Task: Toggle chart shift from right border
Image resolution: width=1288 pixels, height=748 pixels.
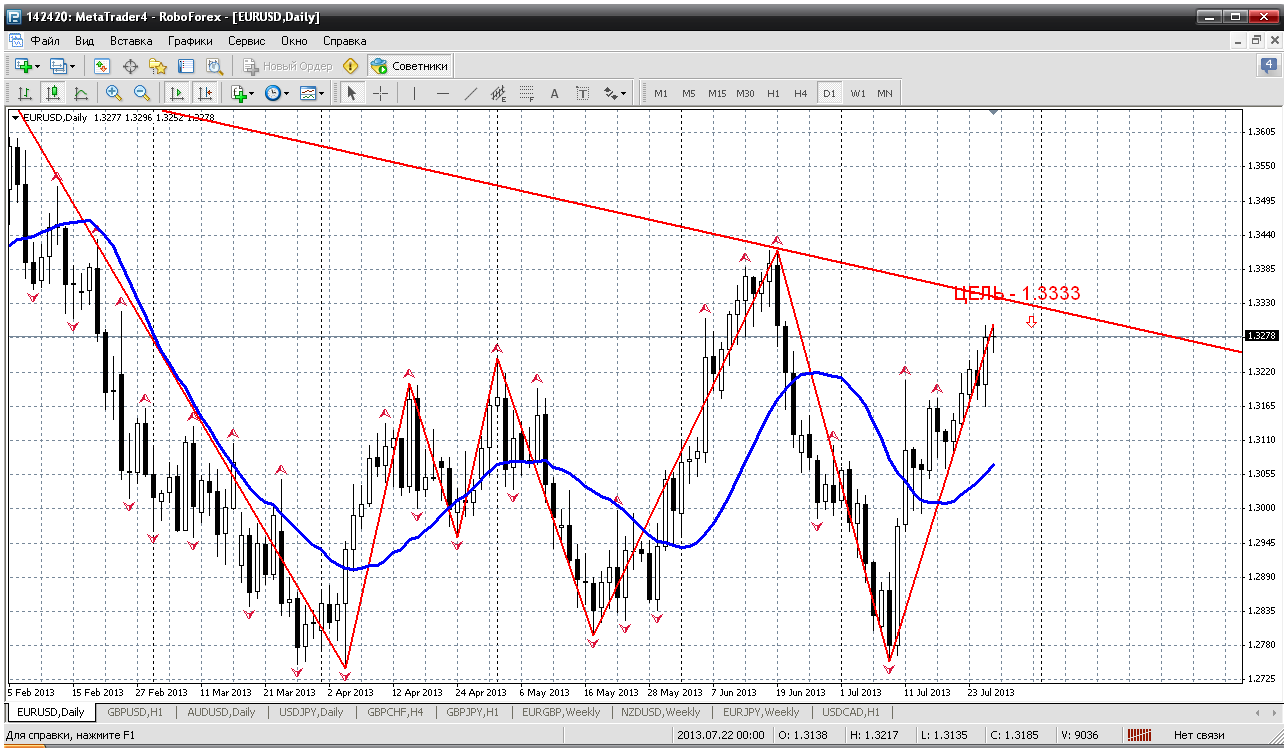Action: coord(205,93)
